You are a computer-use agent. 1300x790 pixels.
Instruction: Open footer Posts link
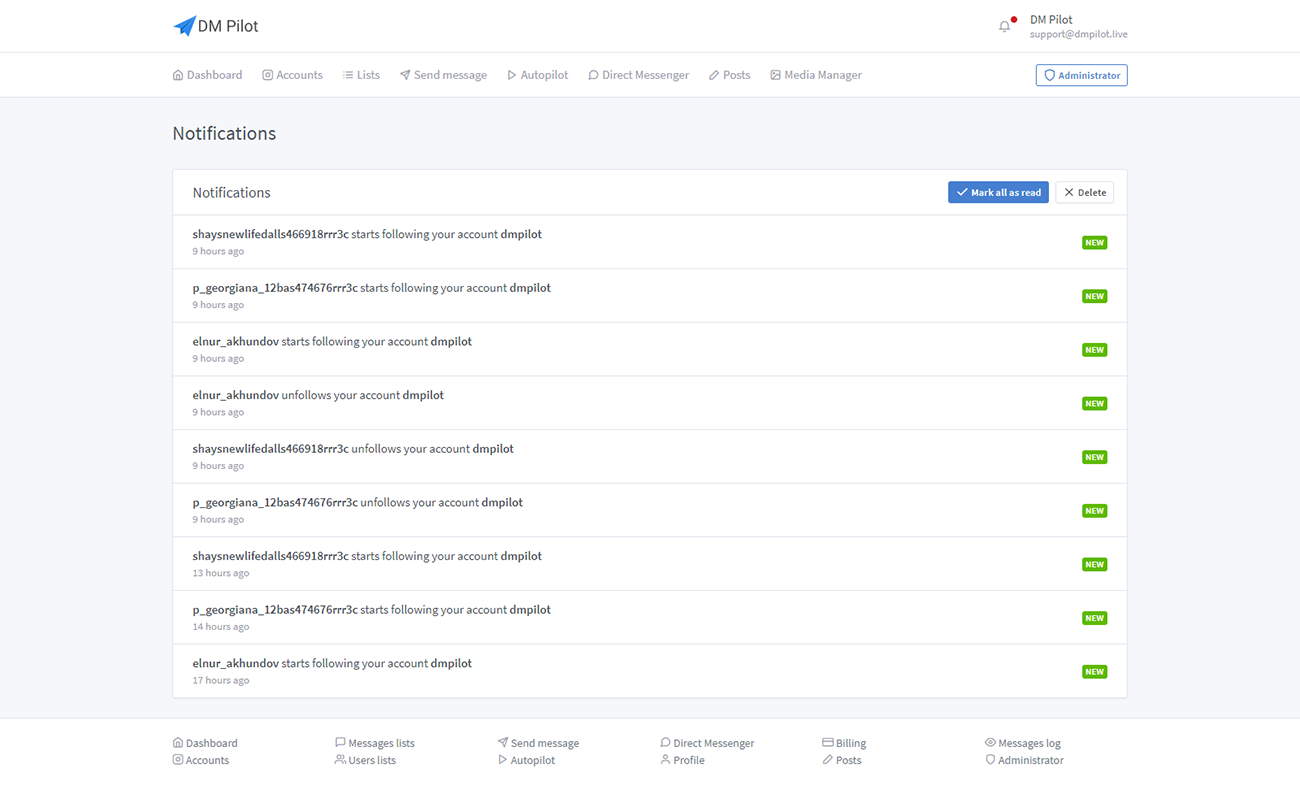[842, 760]
